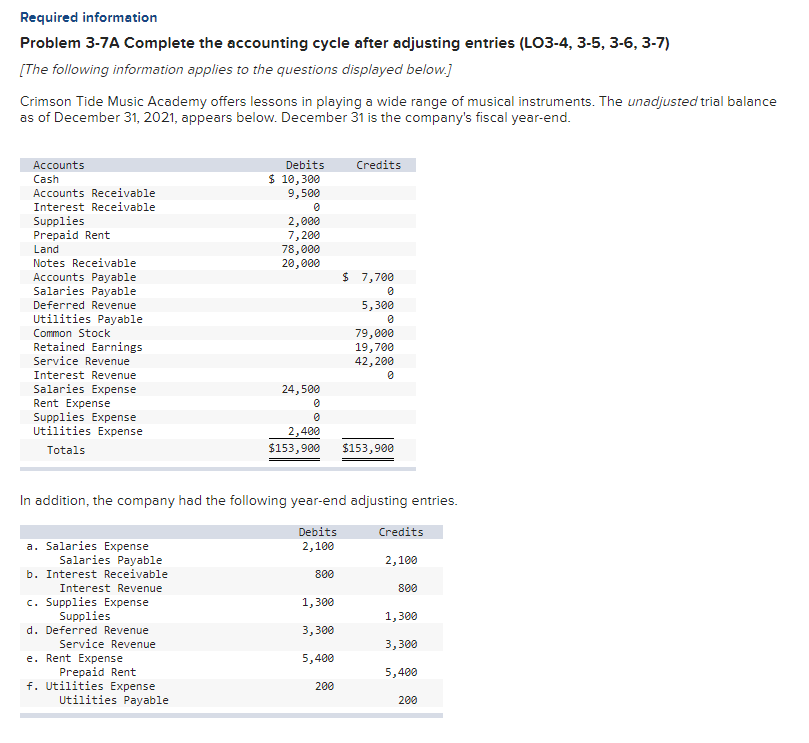The height and width of the screenshot is (743, 809).
Task: Click the adjusting entries 'Debits' header
Action: tap(318, 532)
